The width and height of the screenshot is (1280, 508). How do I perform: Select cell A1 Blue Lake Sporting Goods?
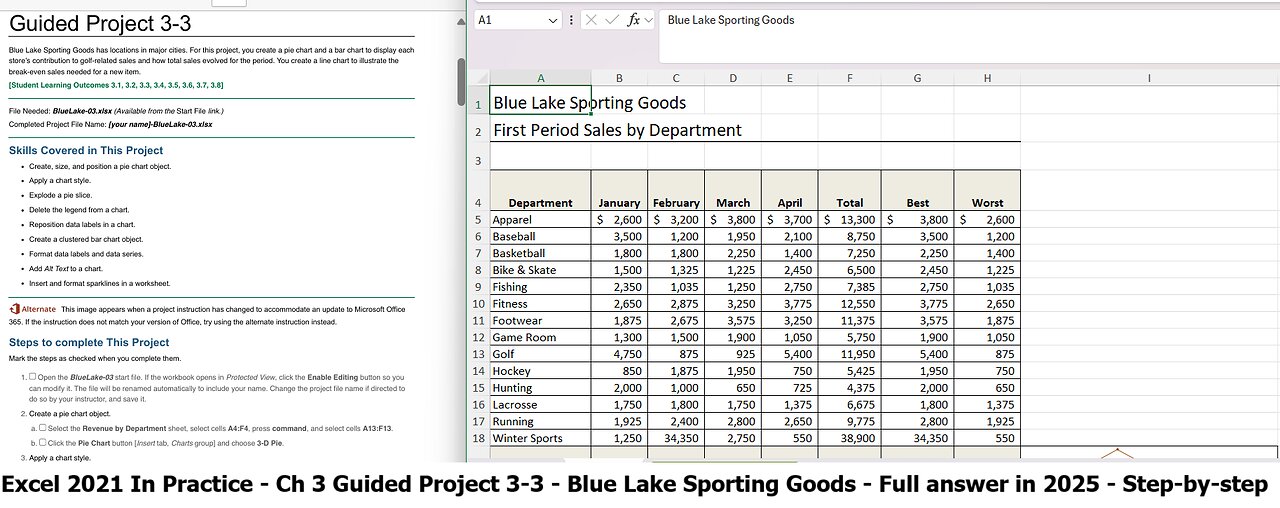[541, 102]
